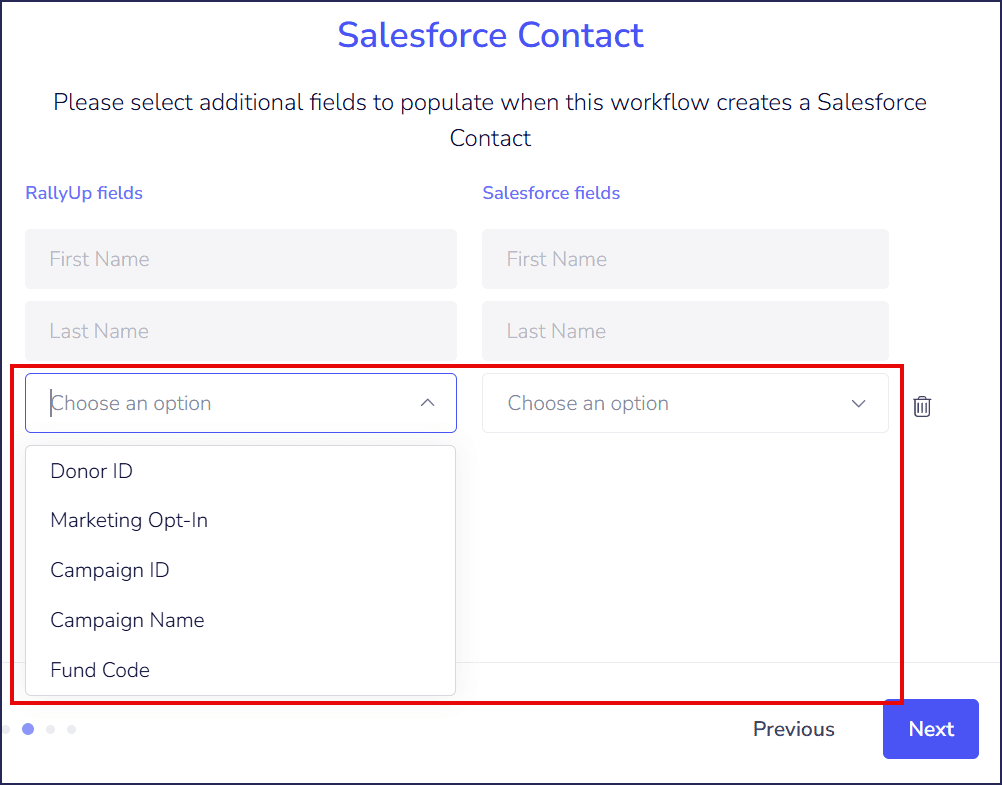Select the Campaign Name option

pos(127,620)
